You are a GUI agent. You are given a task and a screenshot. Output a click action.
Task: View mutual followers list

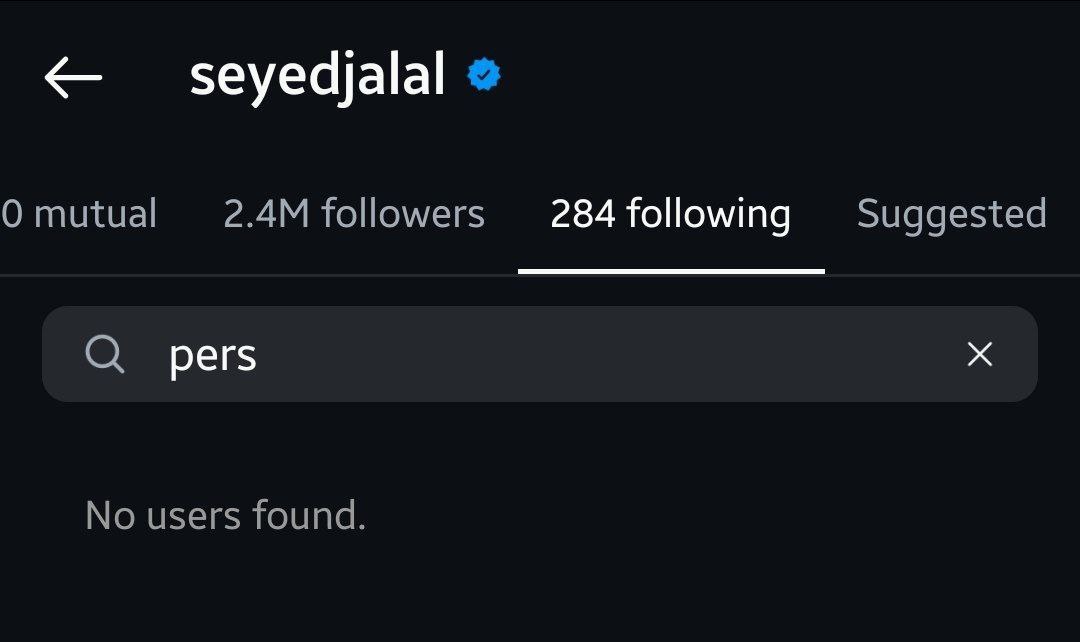[79, 214]
